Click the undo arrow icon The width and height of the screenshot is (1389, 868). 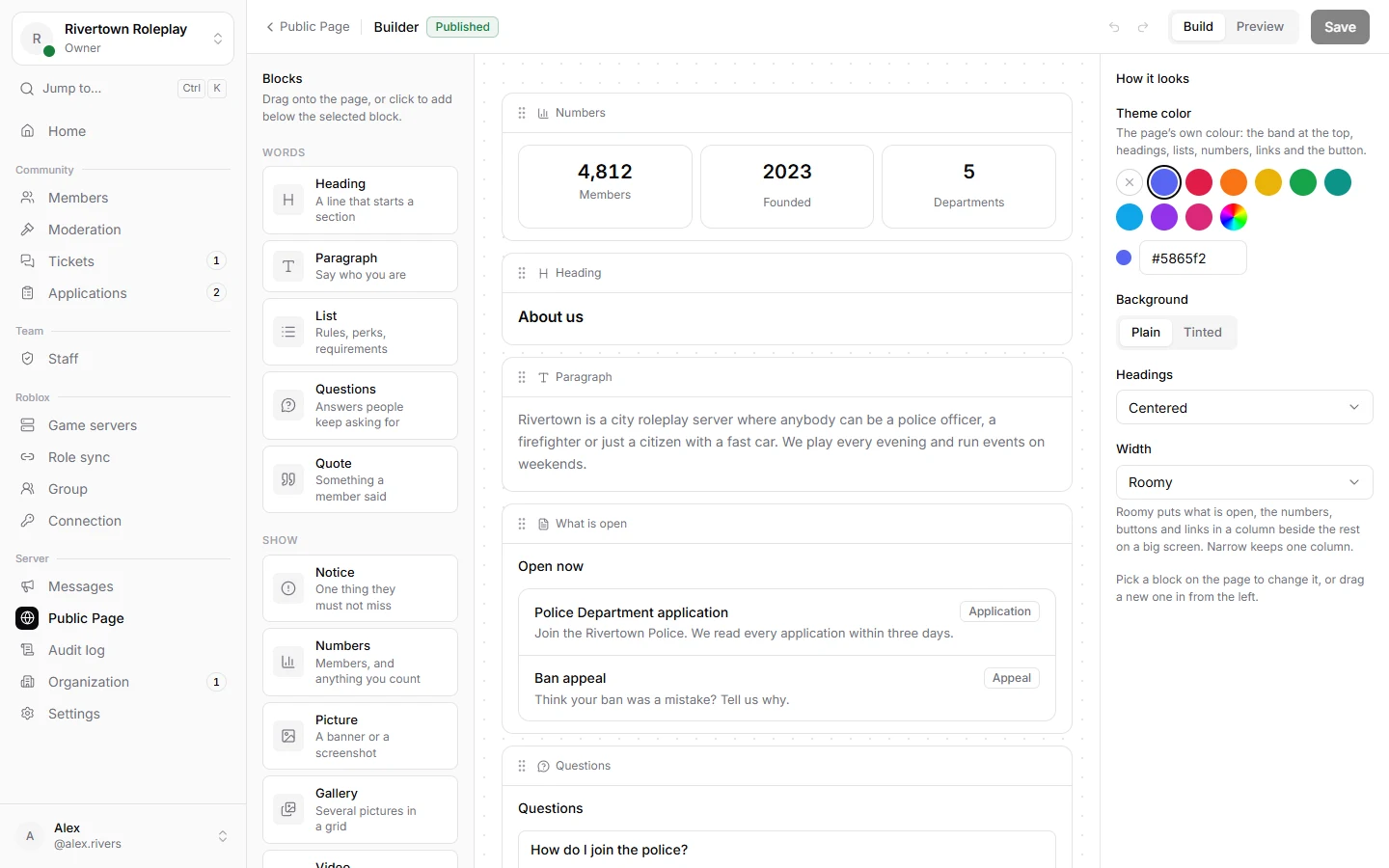point(1114,27)
